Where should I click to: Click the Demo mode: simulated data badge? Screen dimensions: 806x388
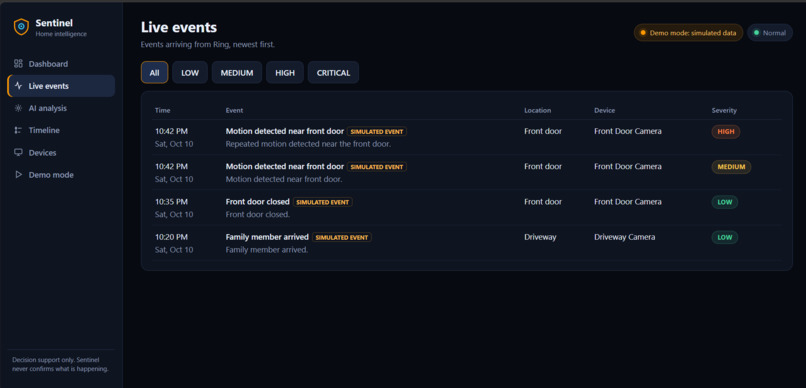pyautogui.click(x=688, y=32)
